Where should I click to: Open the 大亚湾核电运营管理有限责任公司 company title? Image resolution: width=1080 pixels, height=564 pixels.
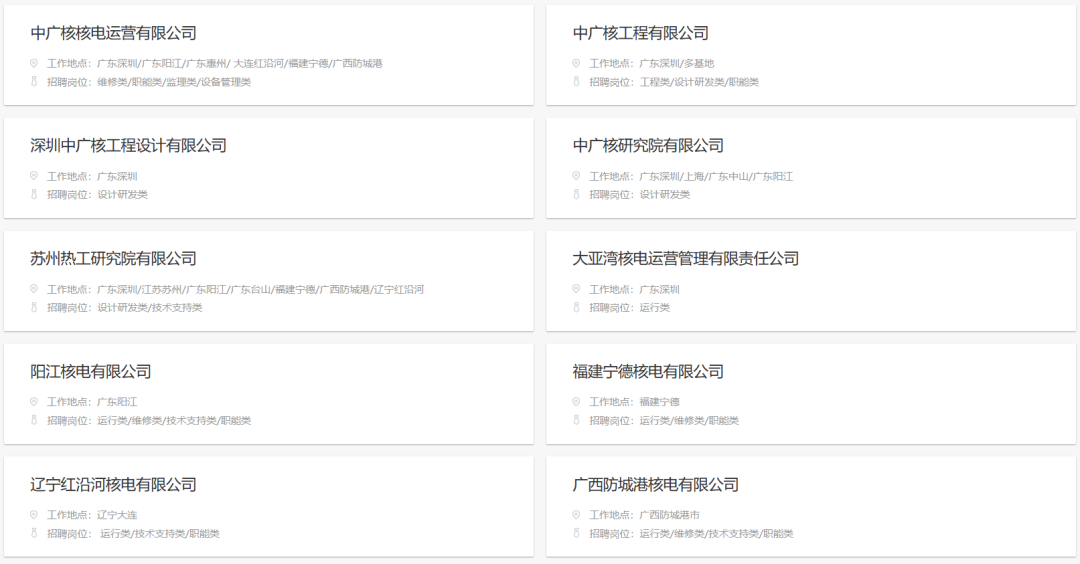click(686, 259)
